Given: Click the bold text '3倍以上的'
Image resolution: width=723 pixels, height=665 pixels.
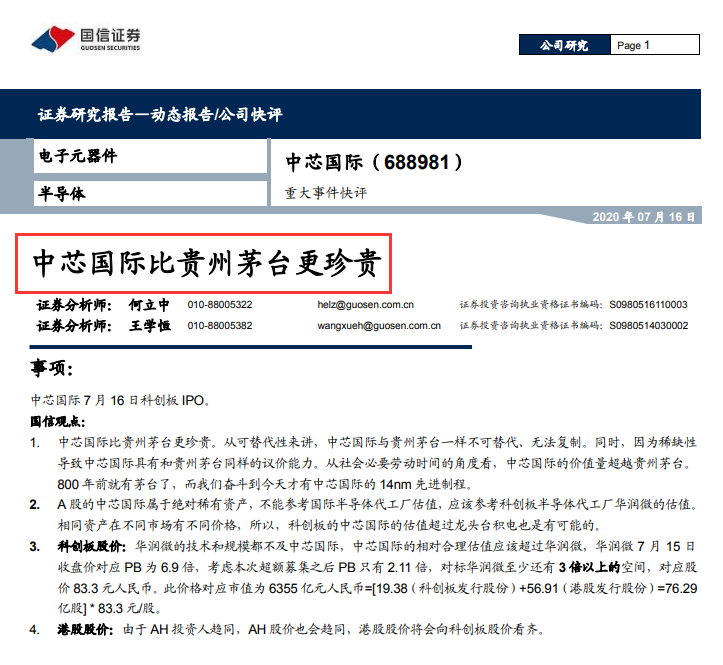Looking at the screenshot, I should click(589, 567).
